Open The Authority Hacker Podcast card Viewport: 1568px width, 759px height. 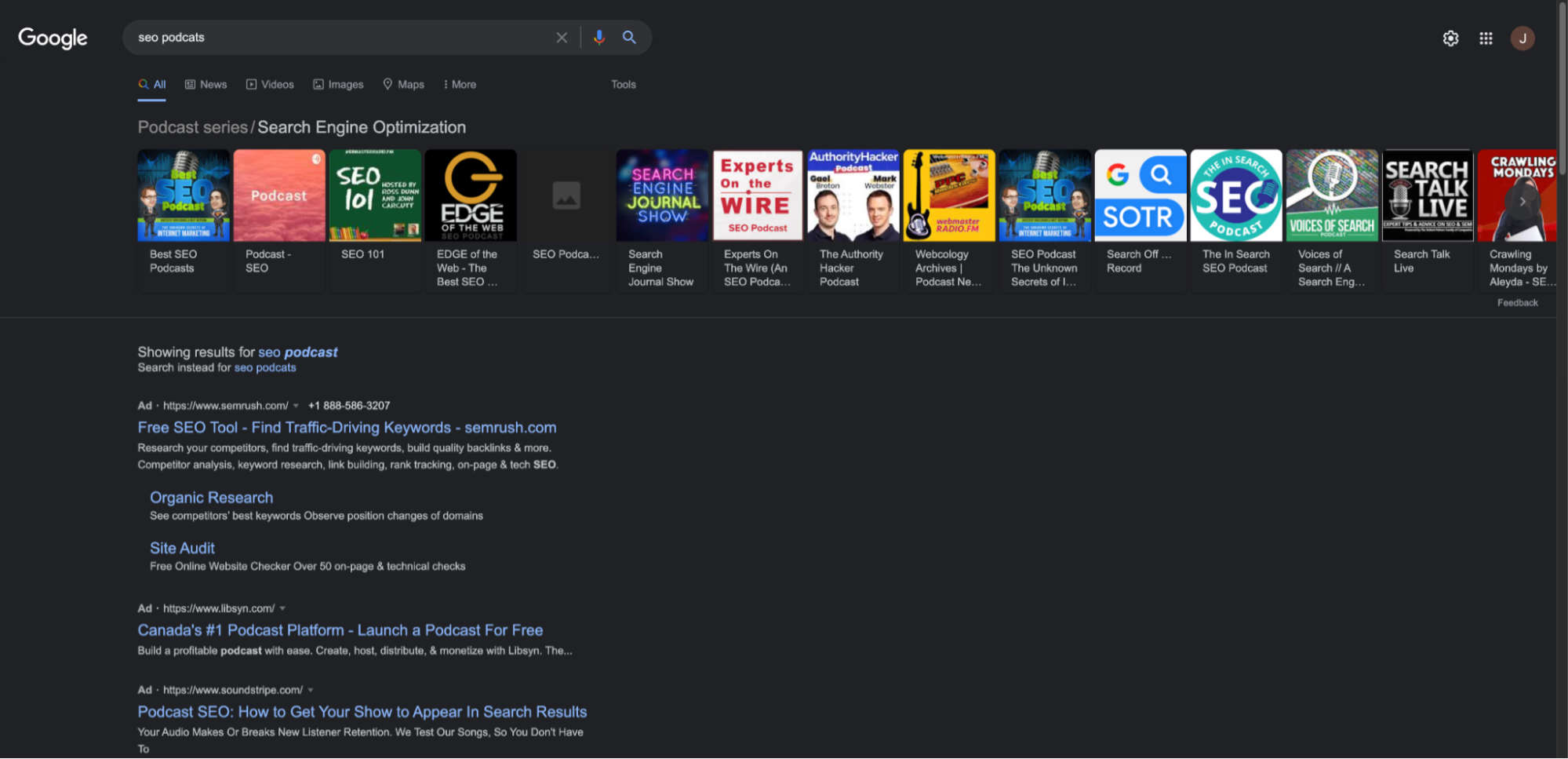click(x=853, y=220)
